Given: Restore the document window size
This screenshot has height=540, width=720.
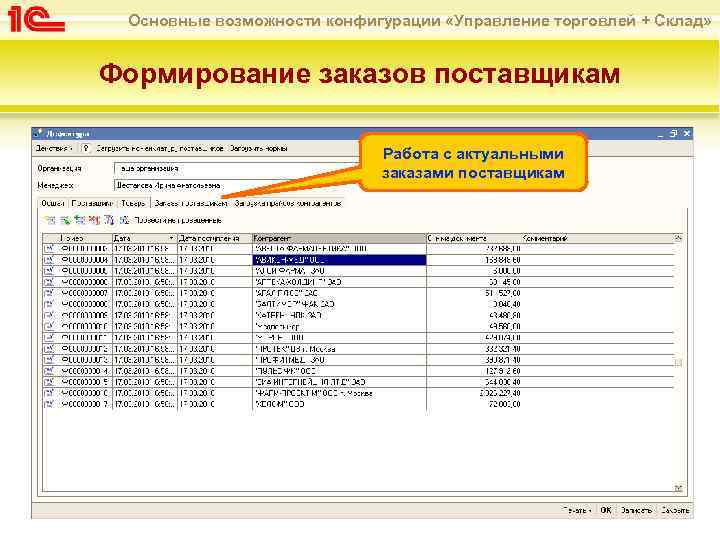Looking at the screenshot, I should point(674,134).
